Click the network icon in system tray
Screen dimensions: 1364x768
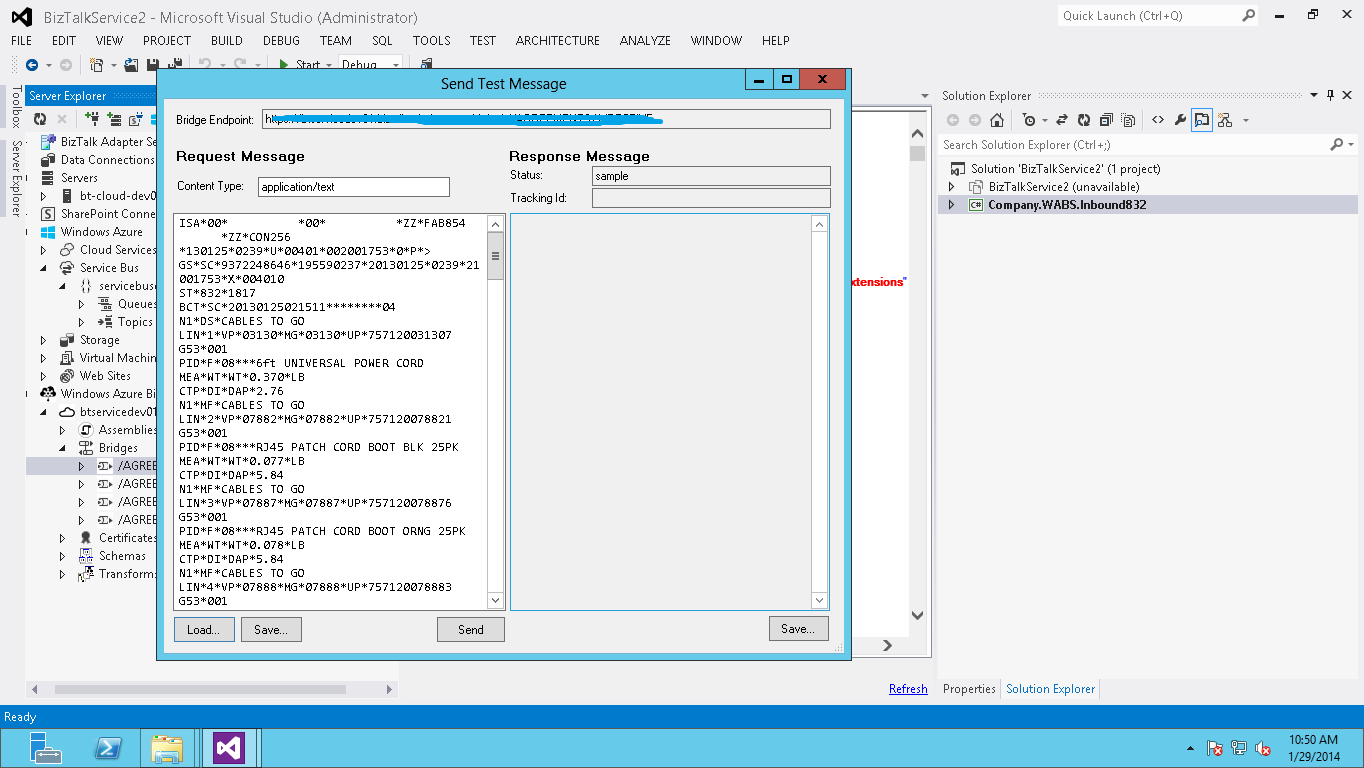[1239, 748]
